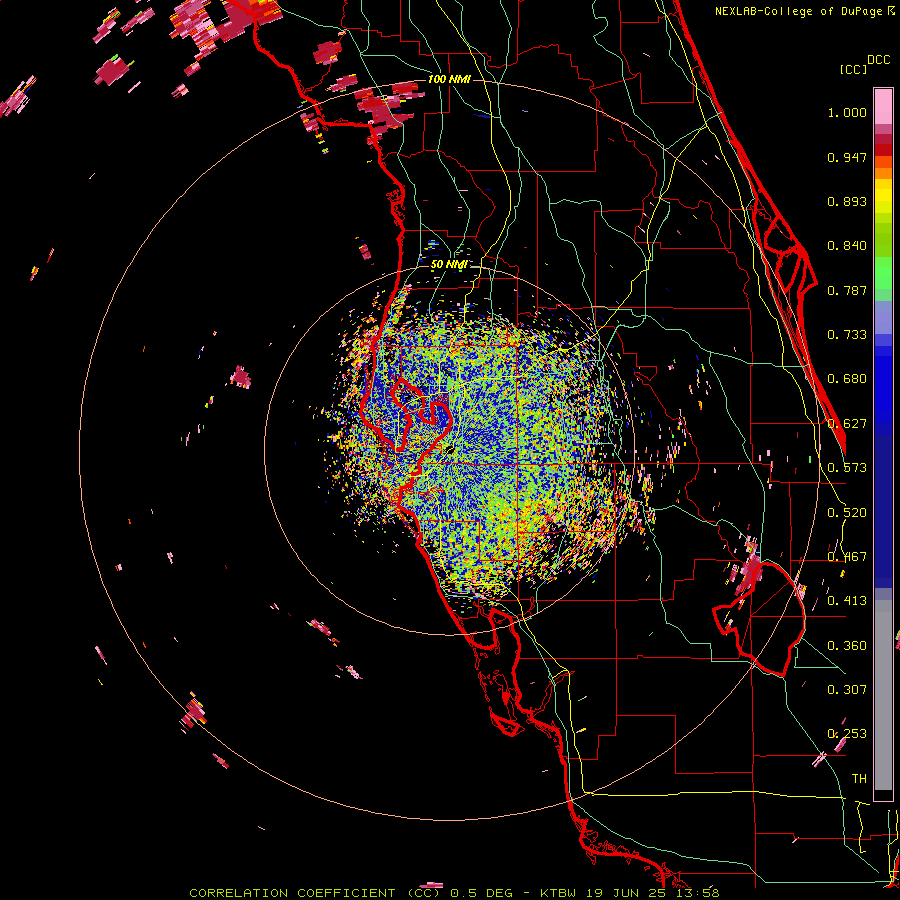Click the 0.733 color scale label
This screenshot has width=900, height=900.
847,335
